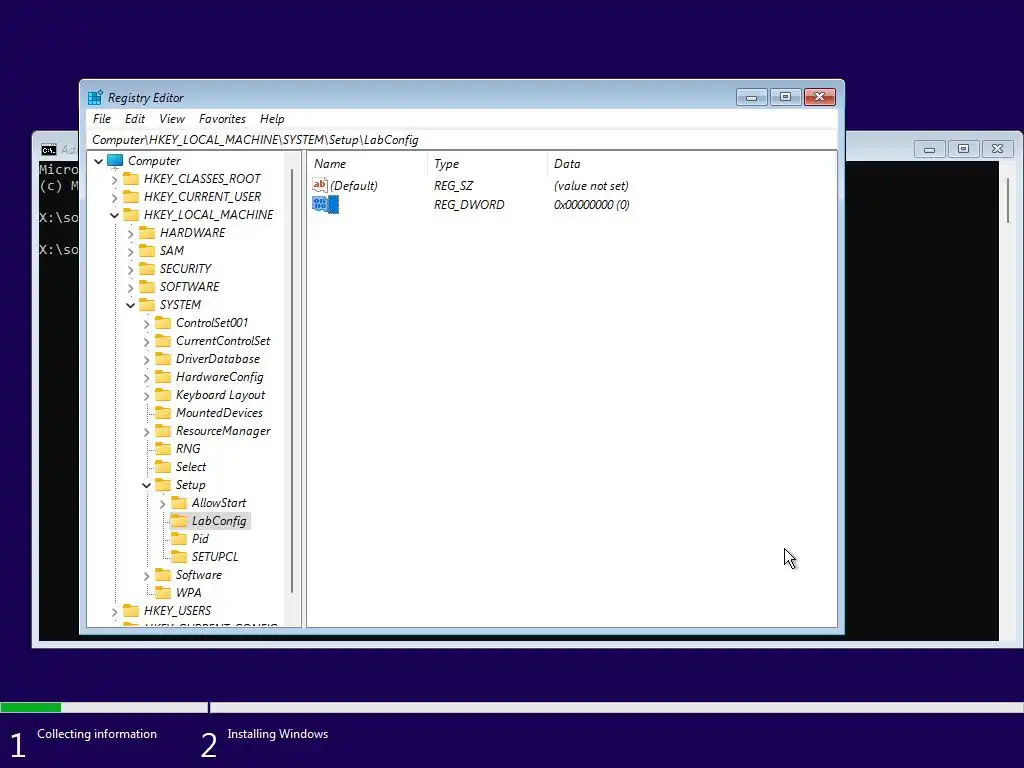
Task: Expand HKEY_CLASSES_ROOT arrow
Action: [114, 179]
